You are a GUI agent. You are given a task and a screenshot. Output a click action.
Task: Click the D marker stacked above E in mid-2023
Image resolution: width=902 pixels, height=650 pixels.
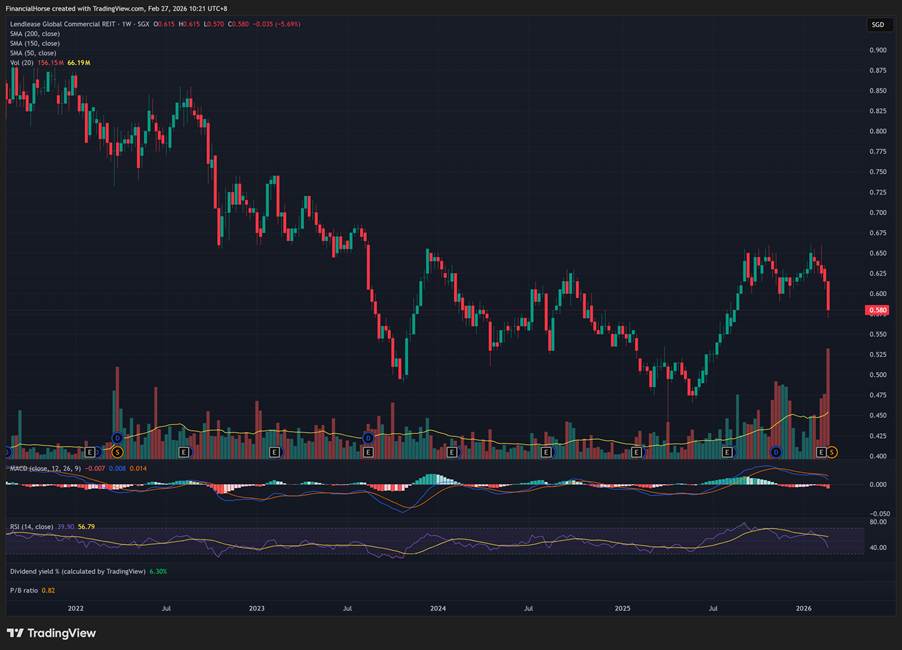pos(367,438)
